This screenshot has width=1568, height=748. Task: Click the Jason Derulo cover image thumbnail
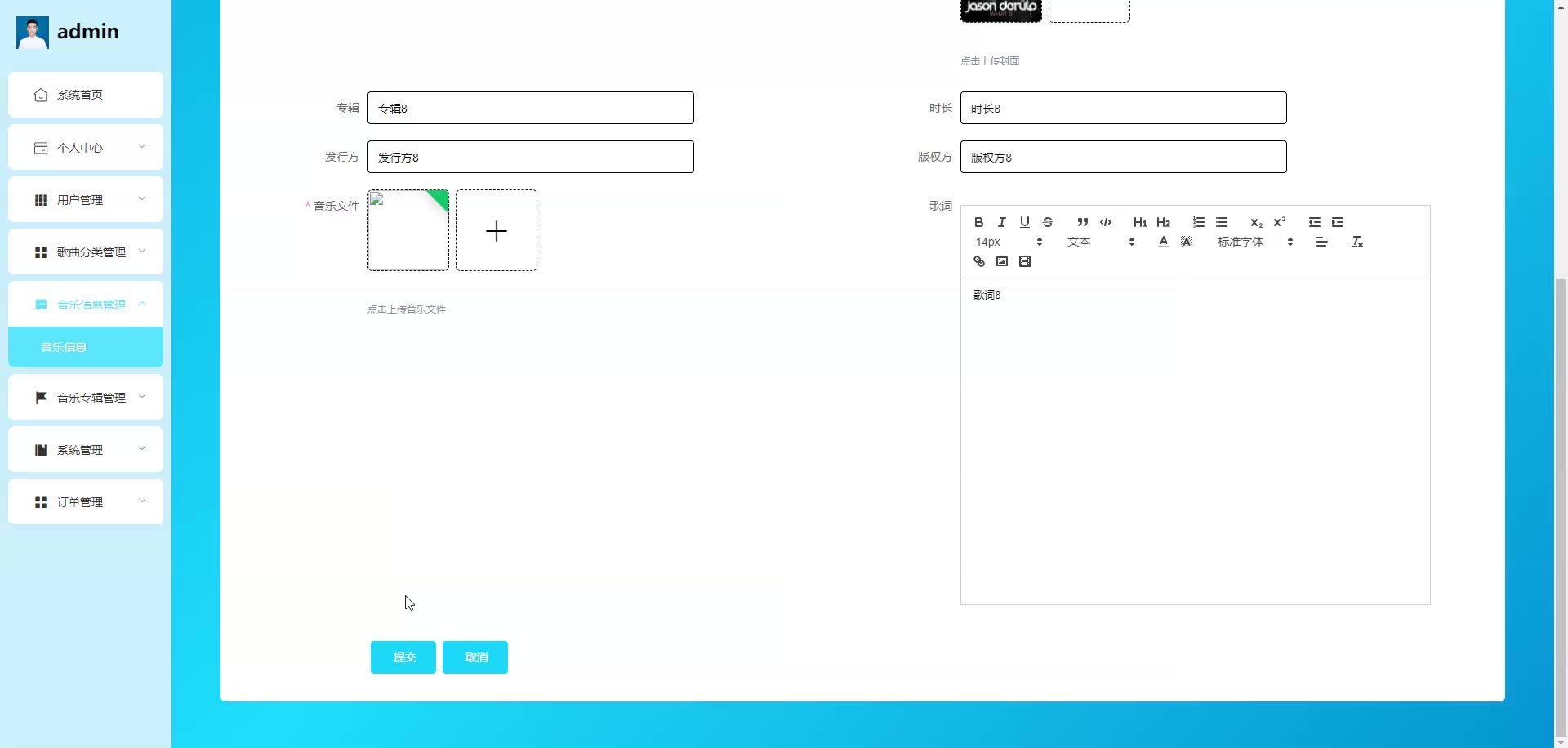tap(1001, 11)
